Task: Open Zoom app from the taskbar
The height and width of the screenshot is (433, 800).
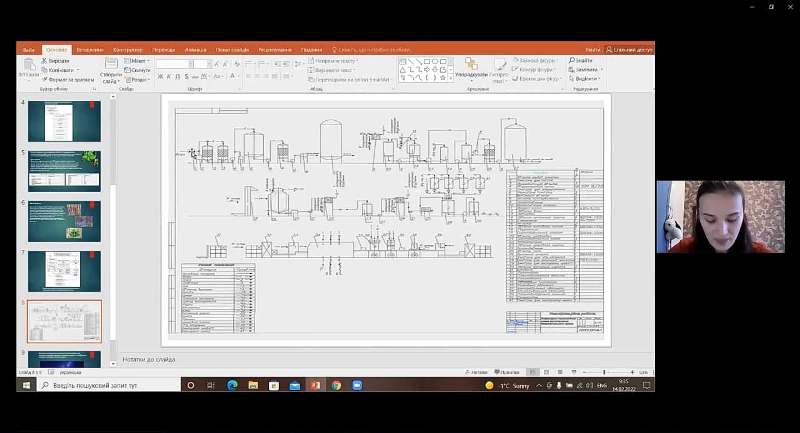Action: tap(357, 385)
